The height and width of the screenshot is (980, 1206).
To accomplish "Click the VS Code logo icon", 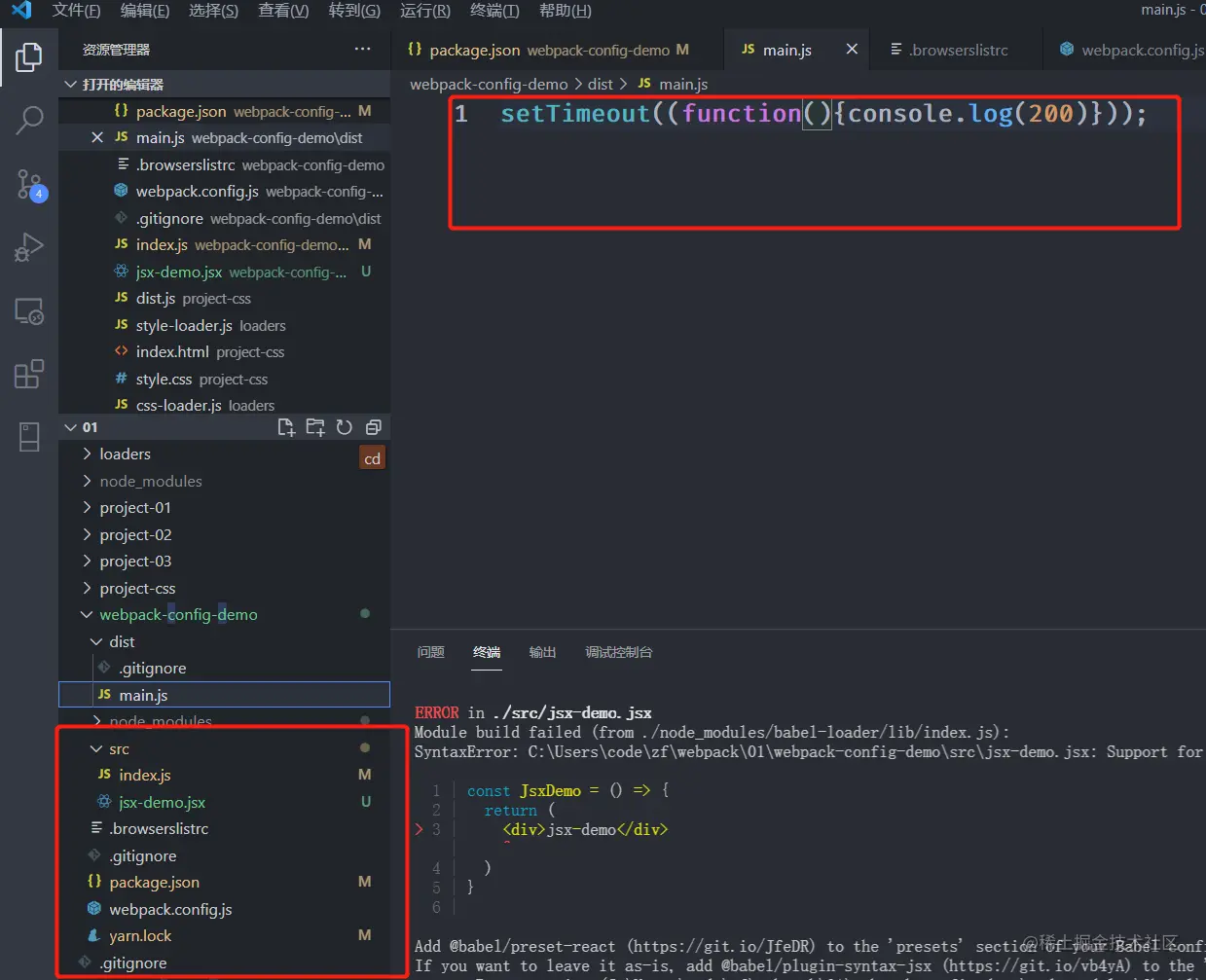I will pyautogui.click(x=20, y=10).
